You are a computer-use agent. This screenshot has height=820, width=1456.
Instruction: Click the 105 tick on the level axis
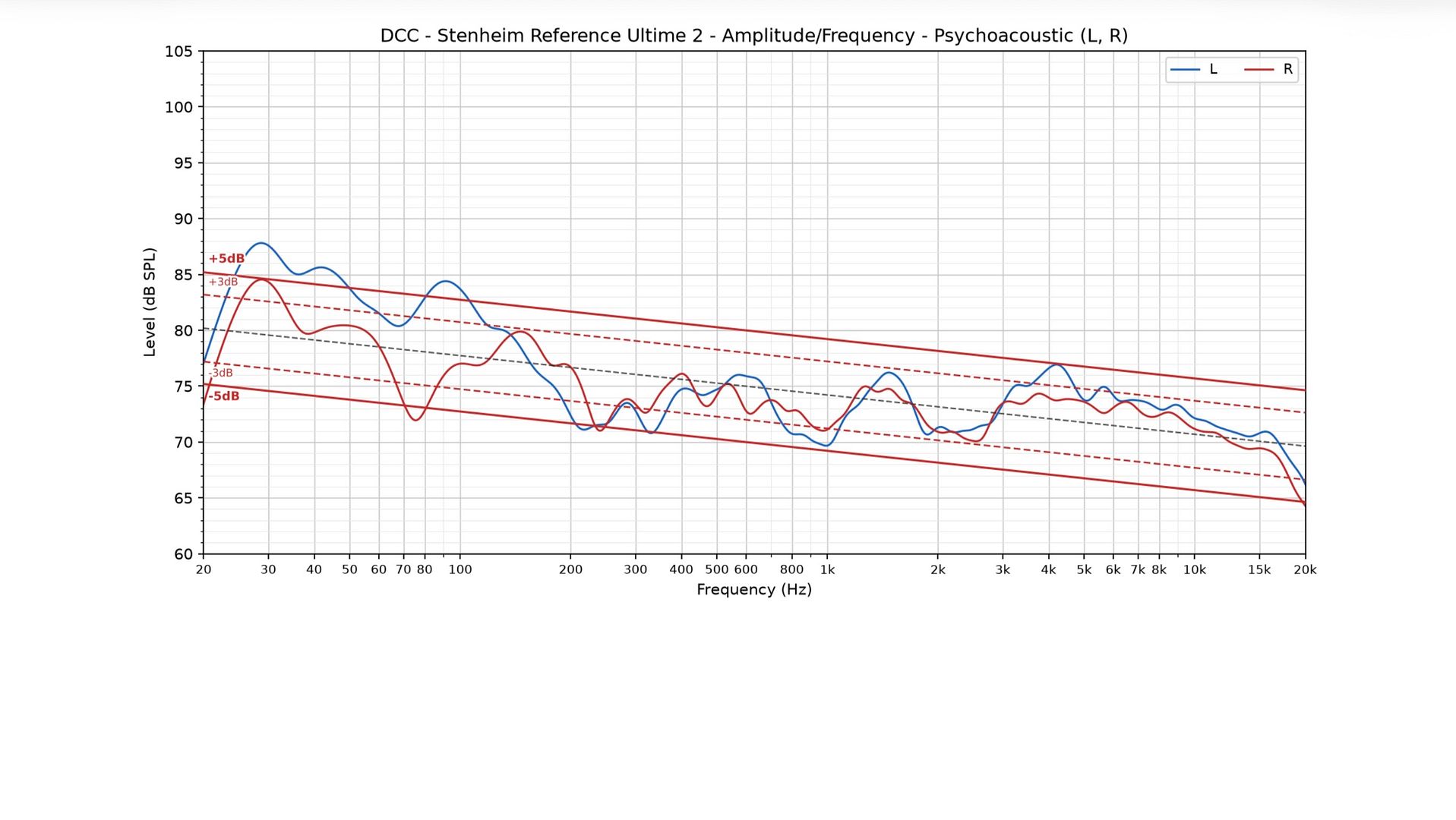179,52
